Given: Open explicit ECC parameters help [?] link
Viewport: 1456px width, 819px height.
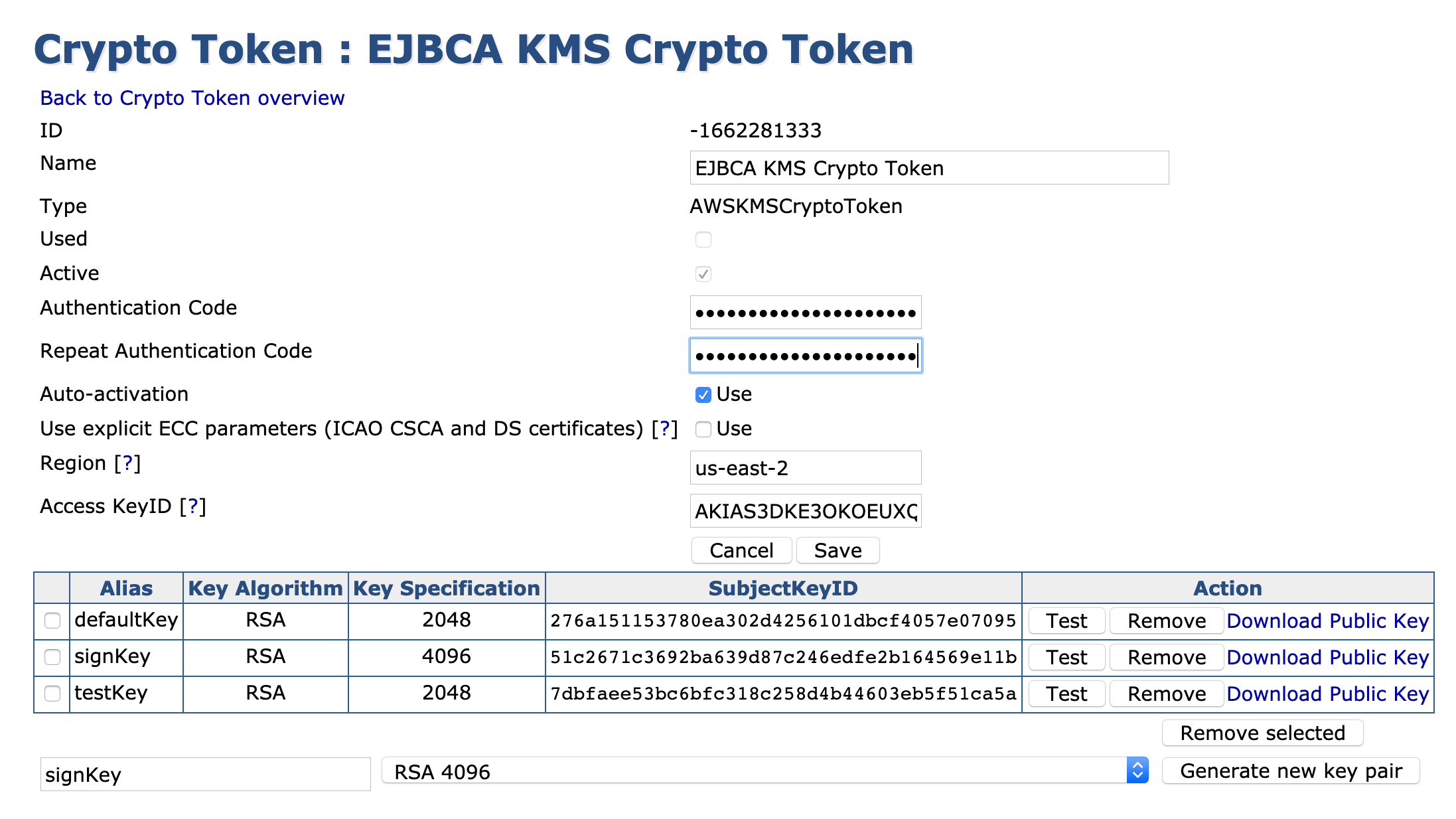Looking at the screenshot, I should 664,429.
